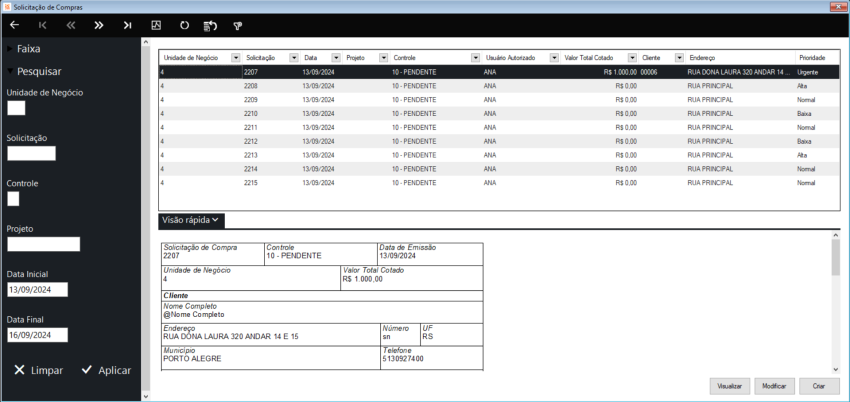Click the Controle input field
Viewport: 850px width, 402px height.
coord(13,199)
